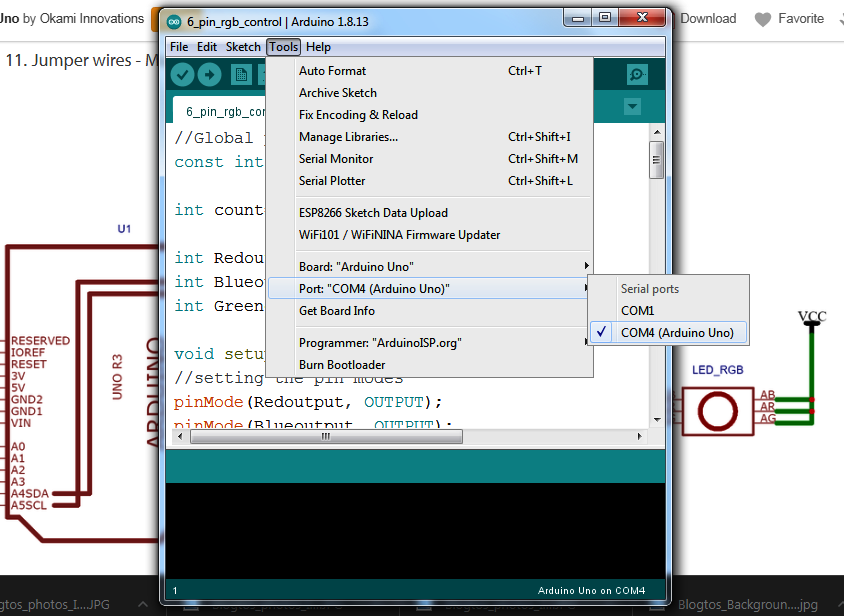Screen dimensions: 844x616
Task: Open the Help menu
Action: (318, 47)
